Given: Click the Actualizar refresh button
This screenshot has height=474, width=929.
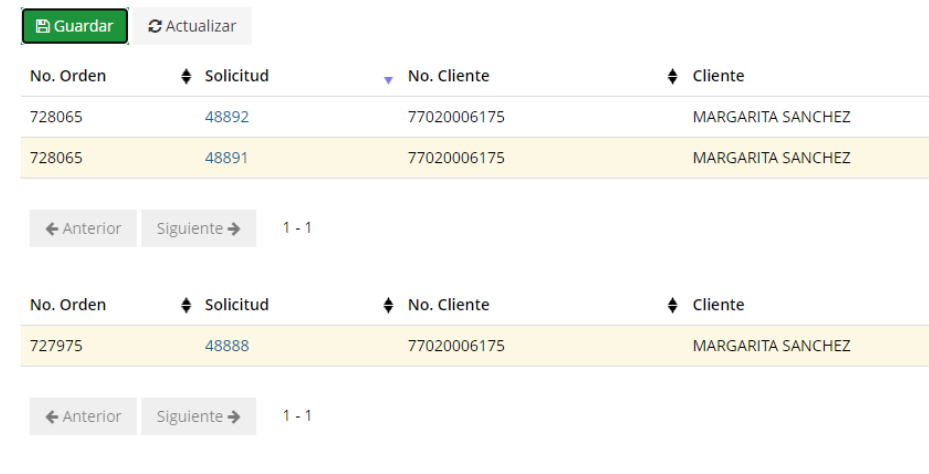Looking at the screenshot, I should 192,26.
